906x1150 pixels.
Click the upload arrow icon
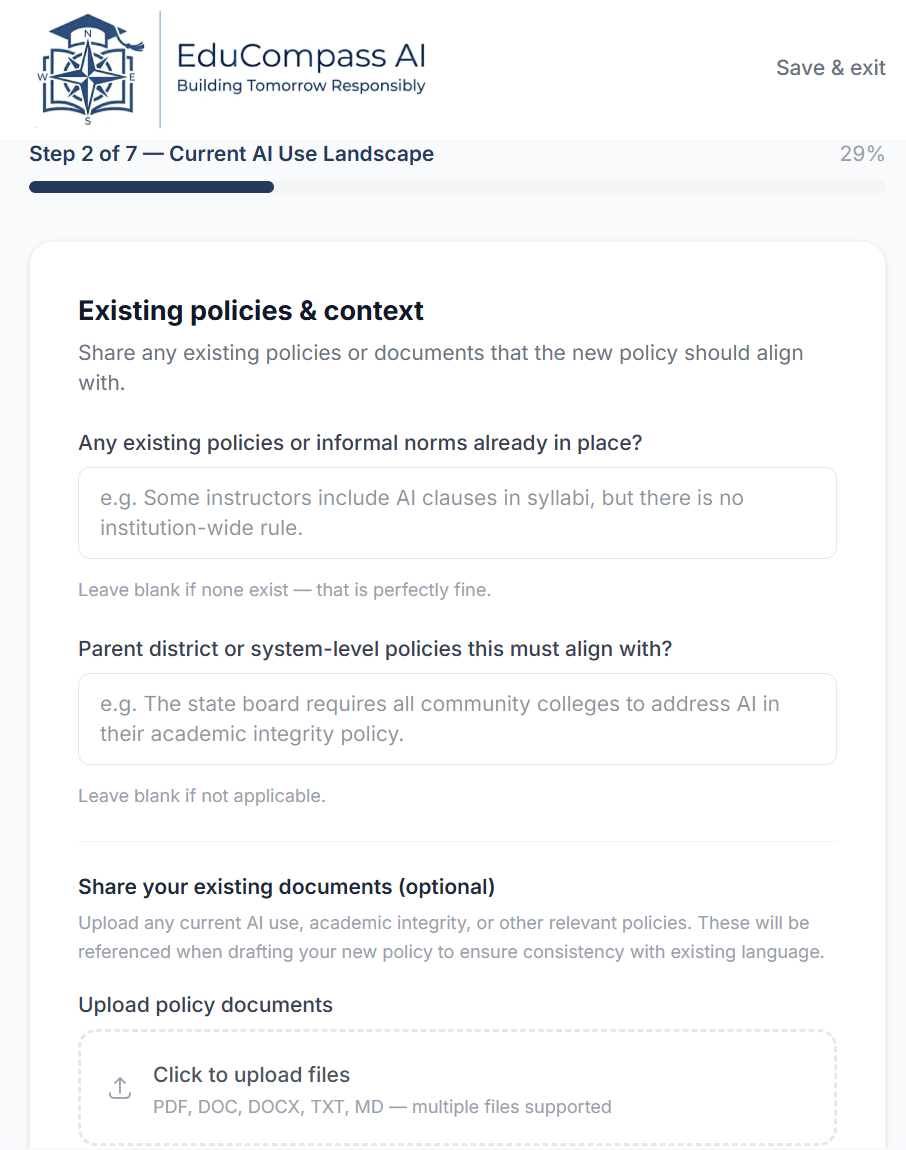(120, 1088)
